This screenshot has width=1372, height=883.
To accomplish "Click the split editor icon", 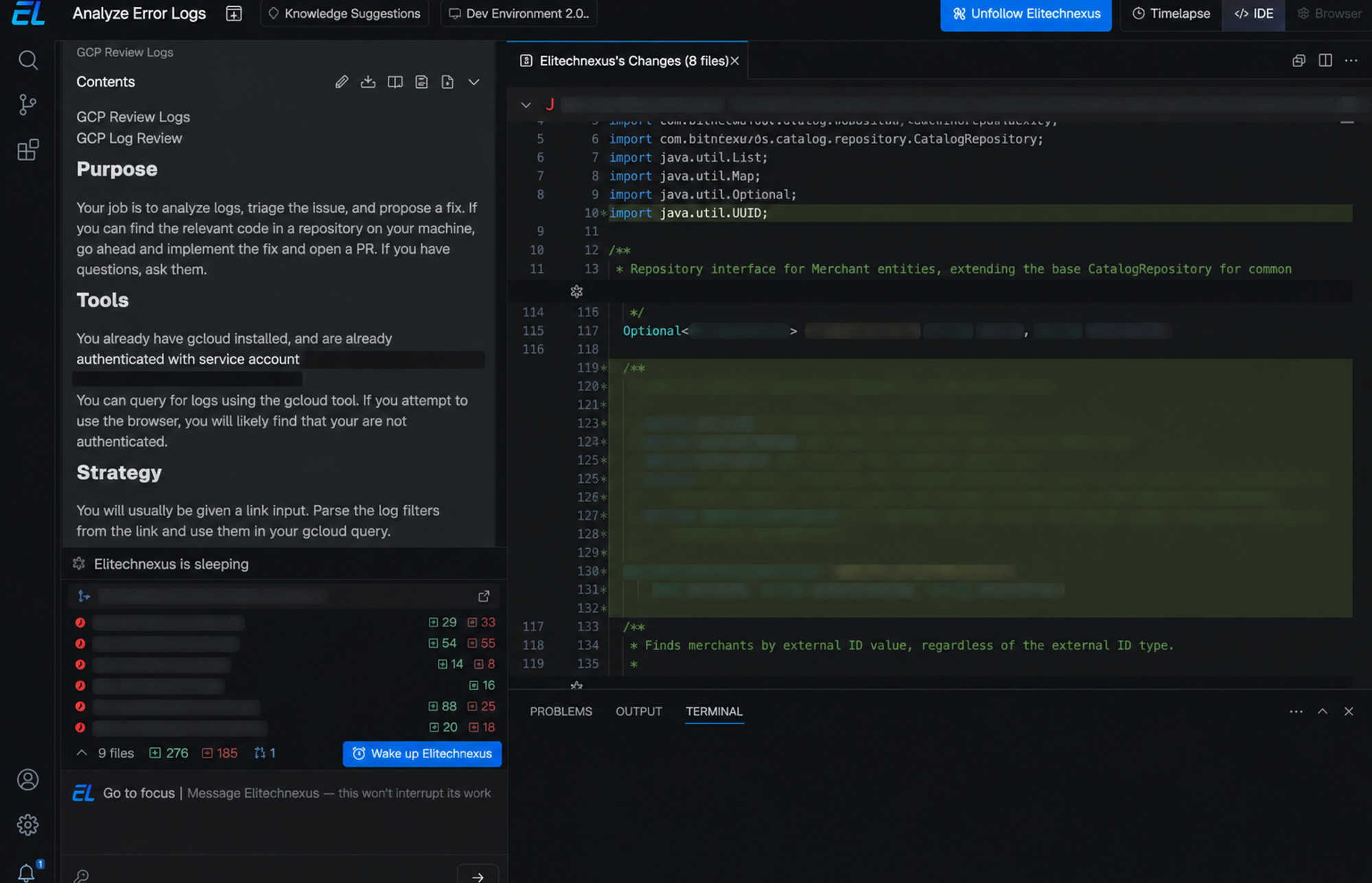I will [x=1325, y=61].
